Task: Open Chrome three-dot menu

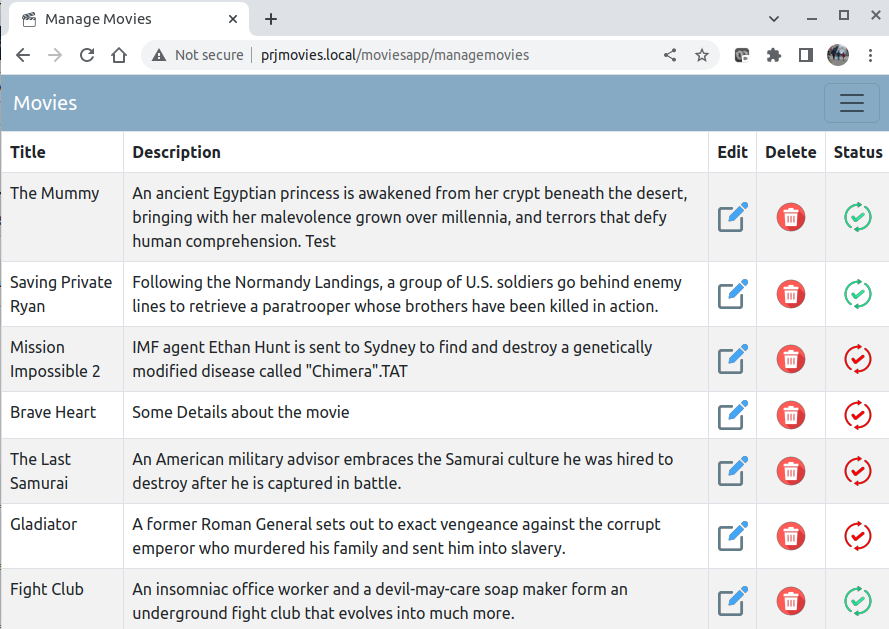Action: [x=870, y=55]
